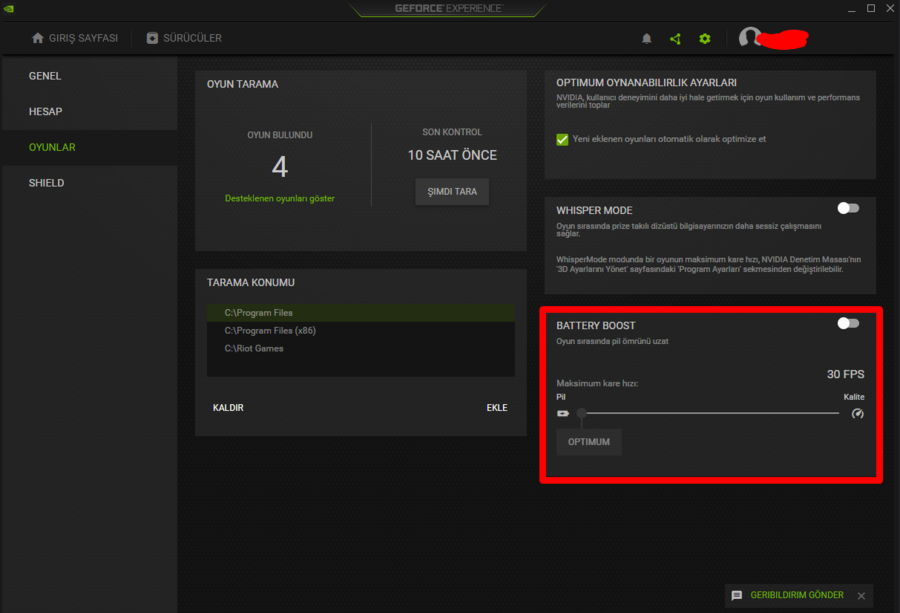The image size is (900, 613).
Task: Open the Giriş Sayfası tab
Action: click(75, 38)
